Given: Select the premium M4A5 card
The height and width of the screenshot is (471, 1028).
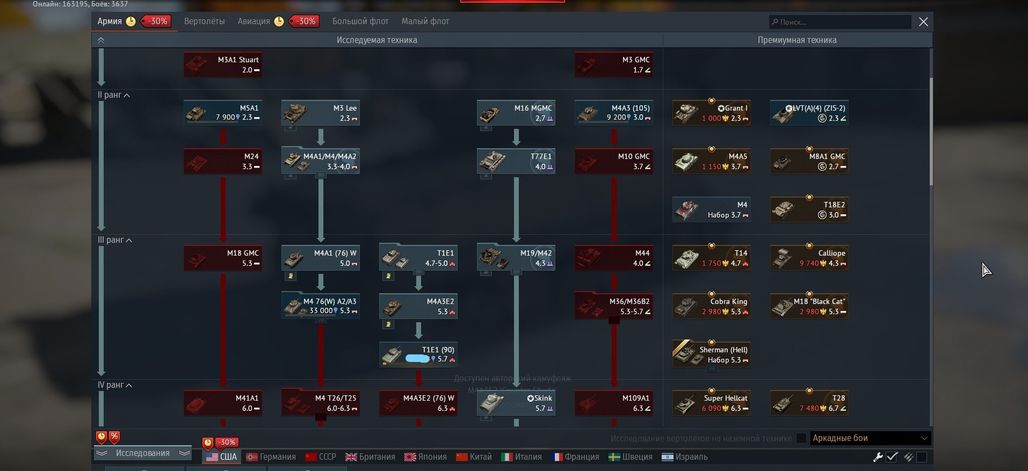Looking at the screenshot, I should 711,161.
